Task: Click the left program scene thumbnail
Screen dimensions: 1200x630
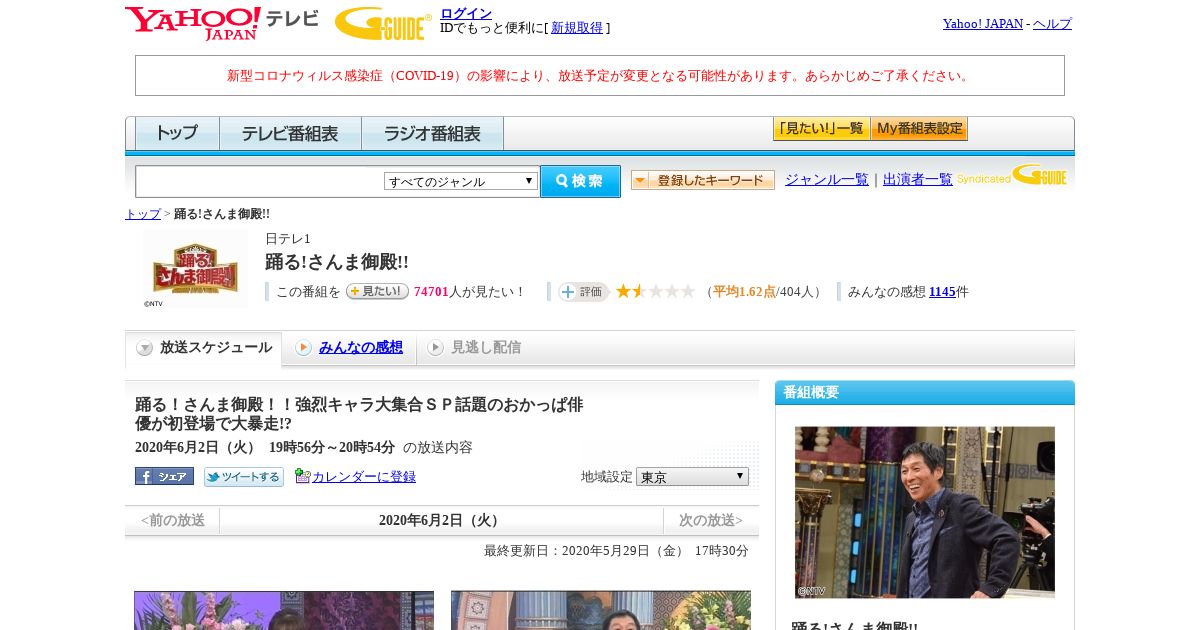Action: point(284,610)
